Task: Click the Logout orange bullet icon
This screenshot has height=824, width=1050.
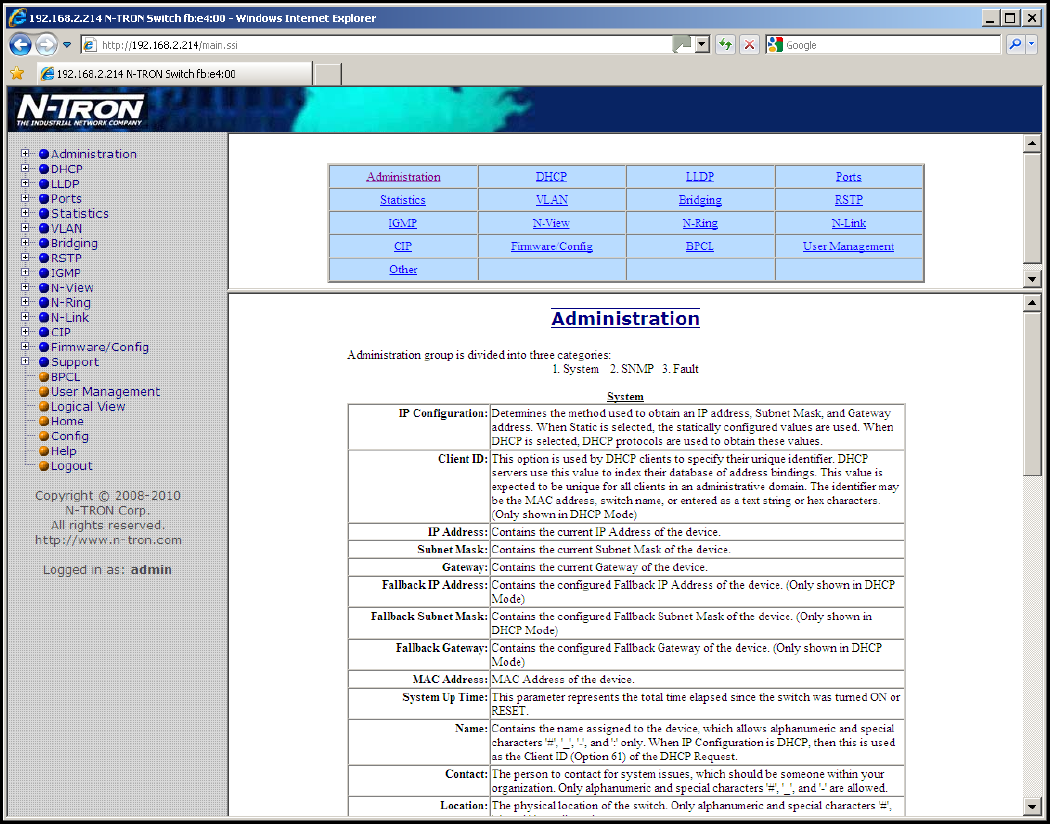Action: tap(44, 466)
